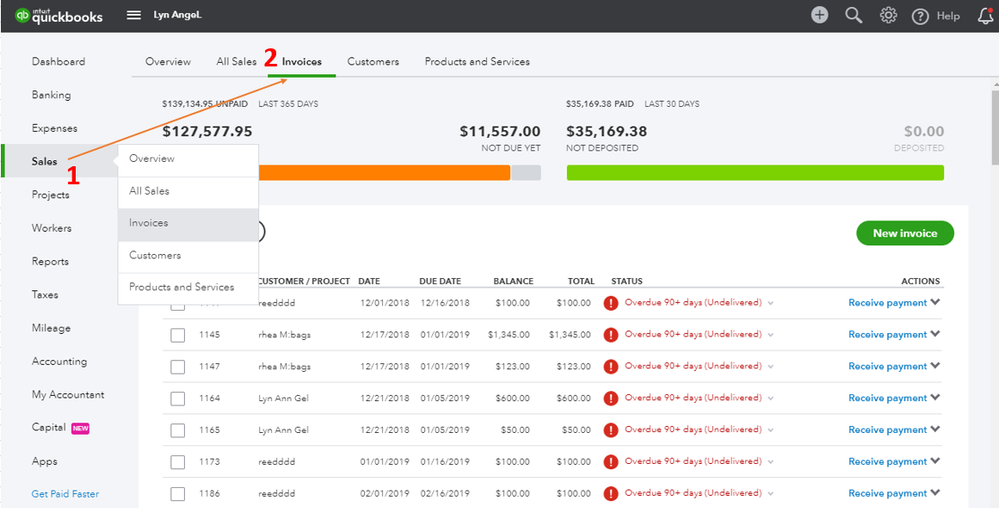
Task: Switch to the Overview tab
Action: coord(168,62)
